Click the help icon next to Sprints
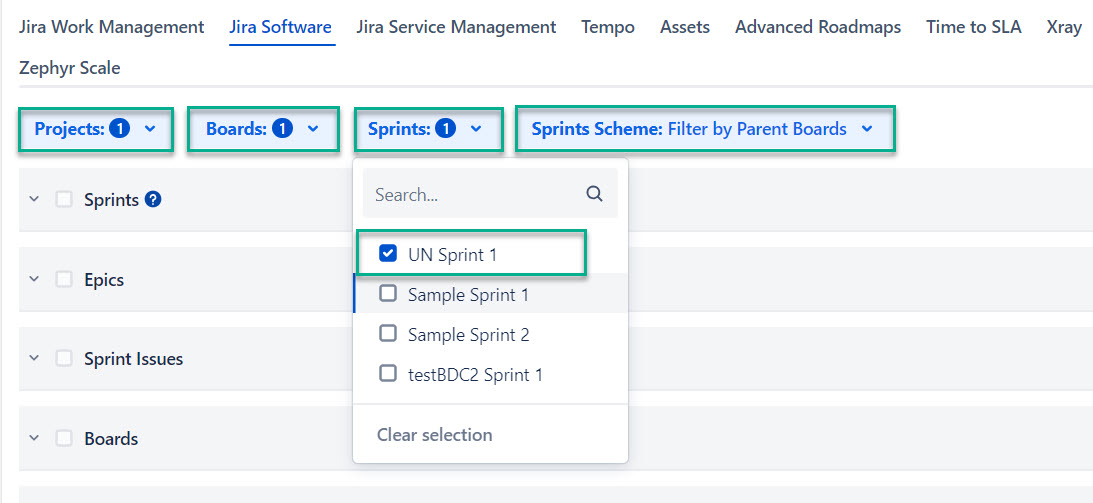1093x503 pixels. pos(153,200)
